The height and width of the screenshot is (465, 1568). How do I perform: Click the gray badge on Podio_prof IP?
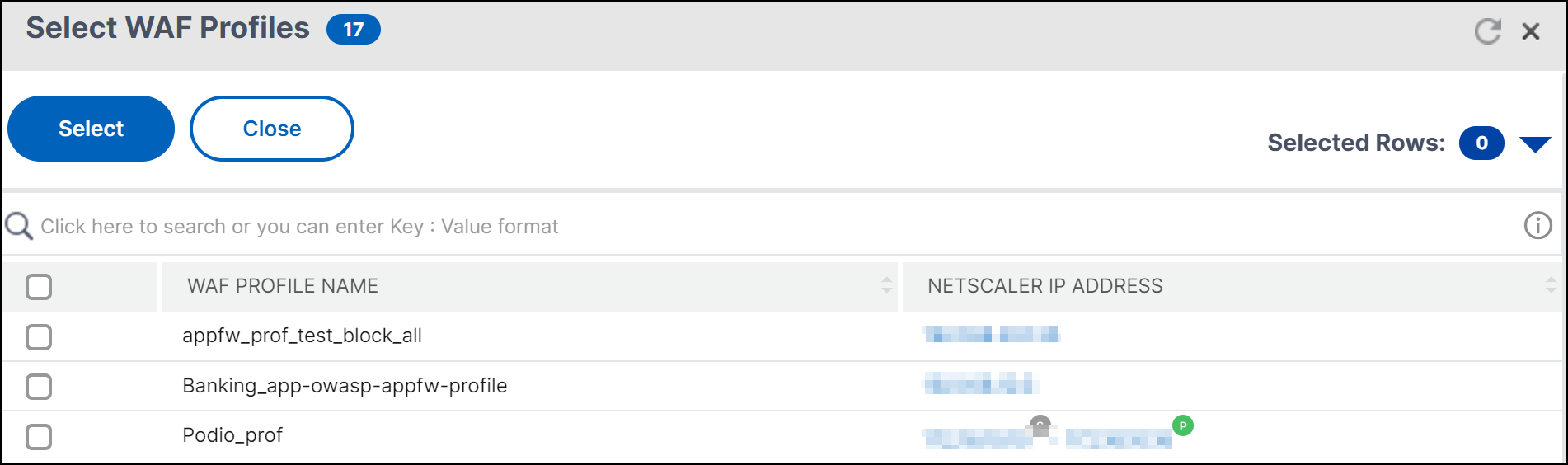pyautogui.click(x=1040, y=425)
